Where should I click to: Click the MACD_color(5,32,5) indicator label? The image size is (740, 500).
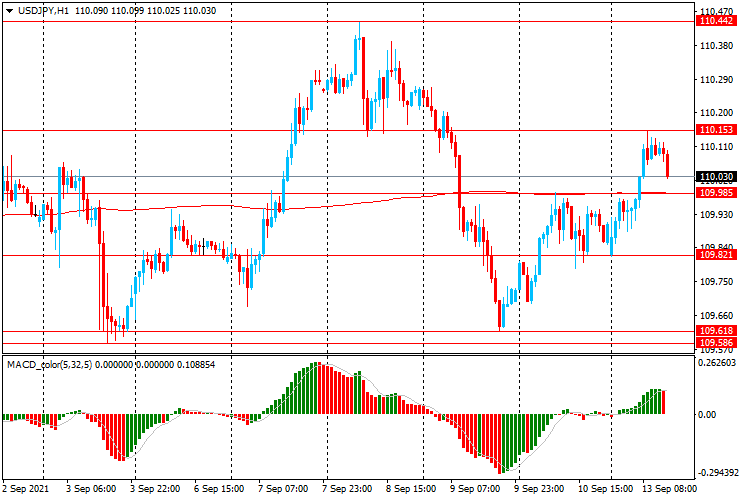pyautogui.click(x=50, y=364)
